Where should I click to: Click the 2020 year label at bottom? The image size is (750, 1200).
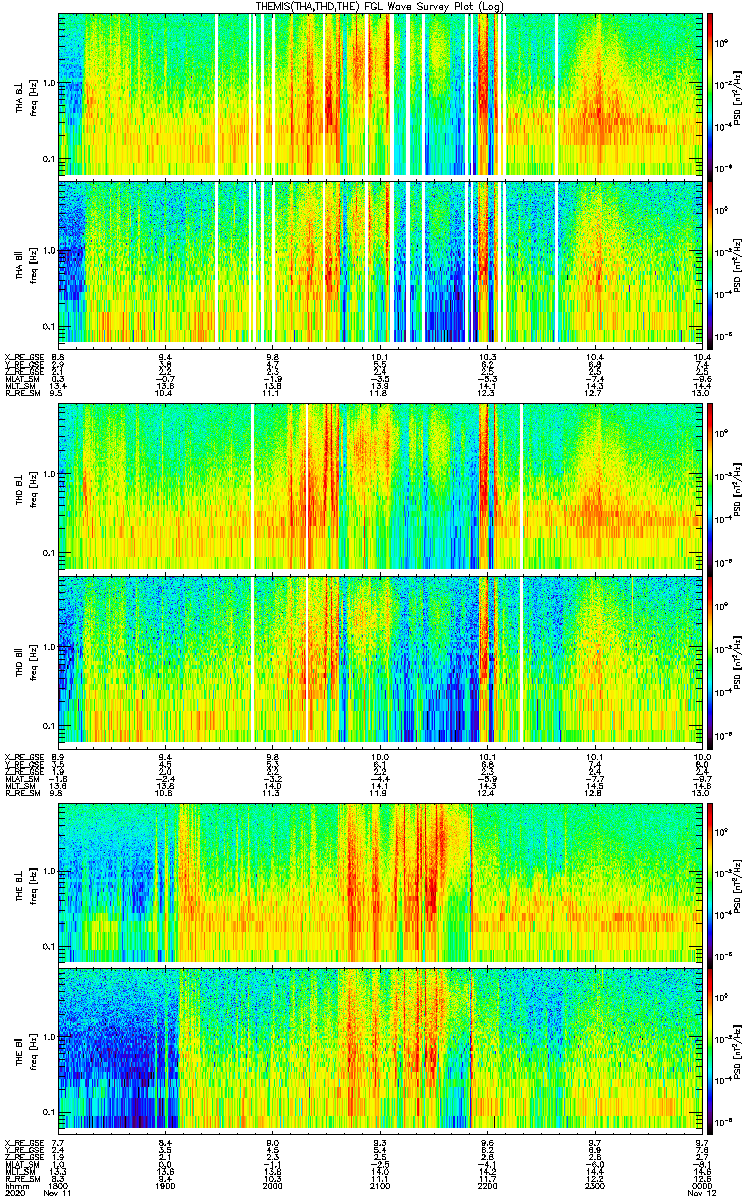15,1194
